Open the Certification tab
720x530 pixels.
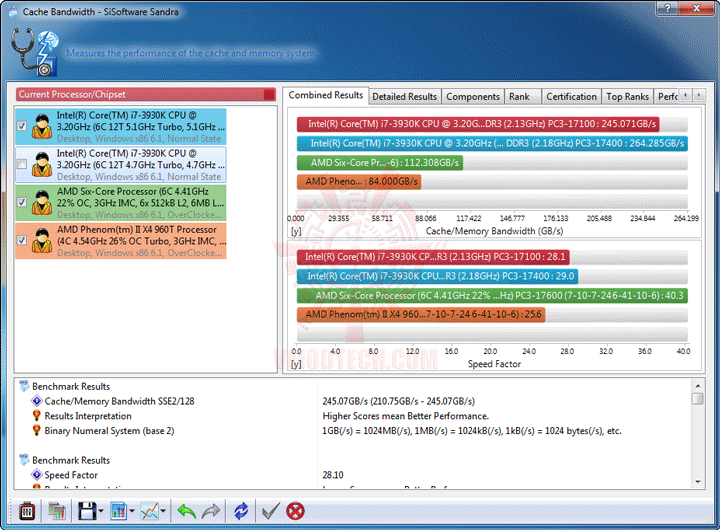tap(571, 96)
